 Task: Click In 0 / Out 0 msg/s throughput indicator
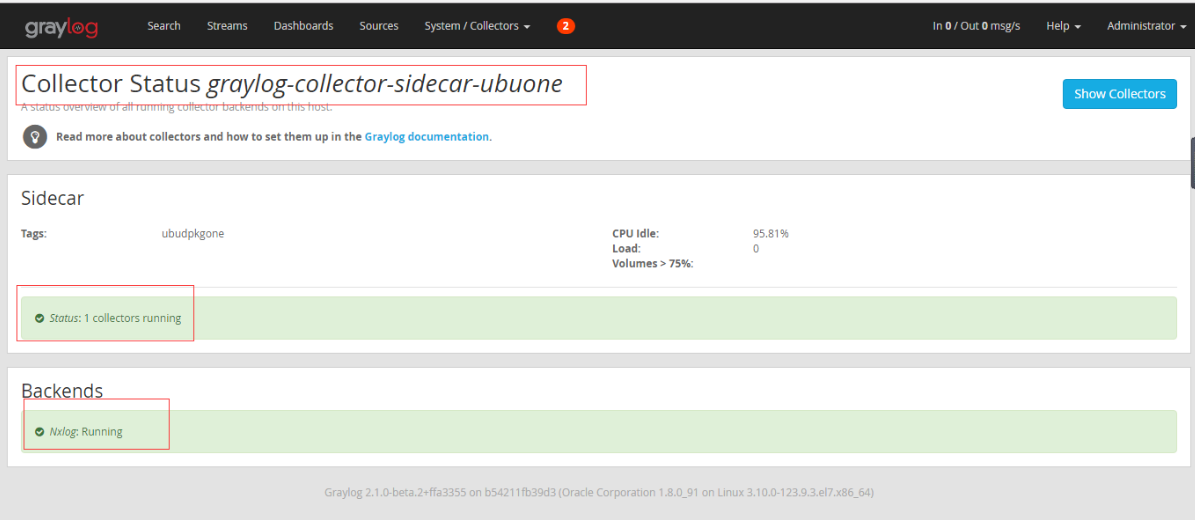point(976,26)
